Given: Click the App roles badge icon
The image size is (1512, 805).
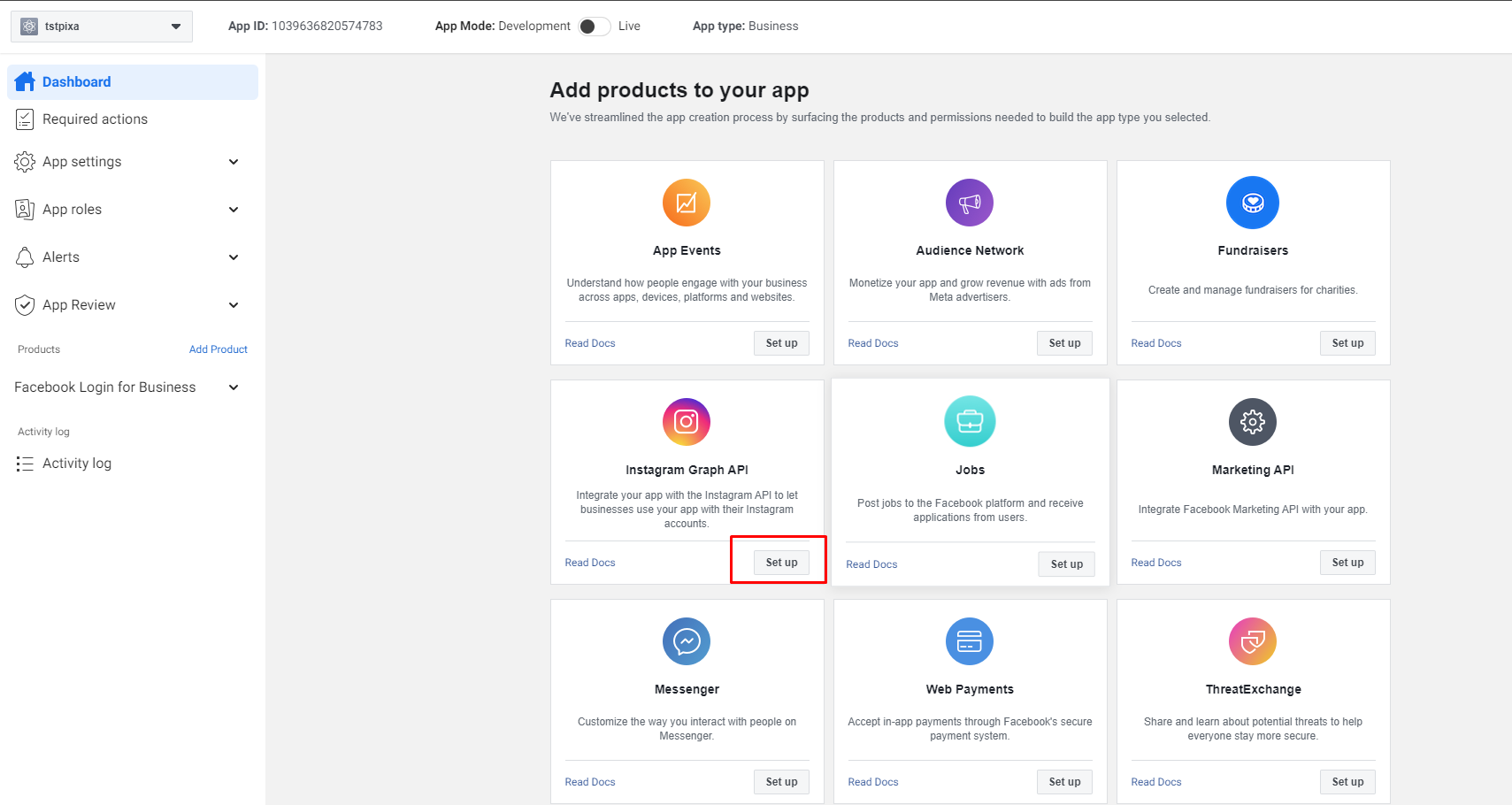Looking at the screenshot, I should click(x=25, y=210).
